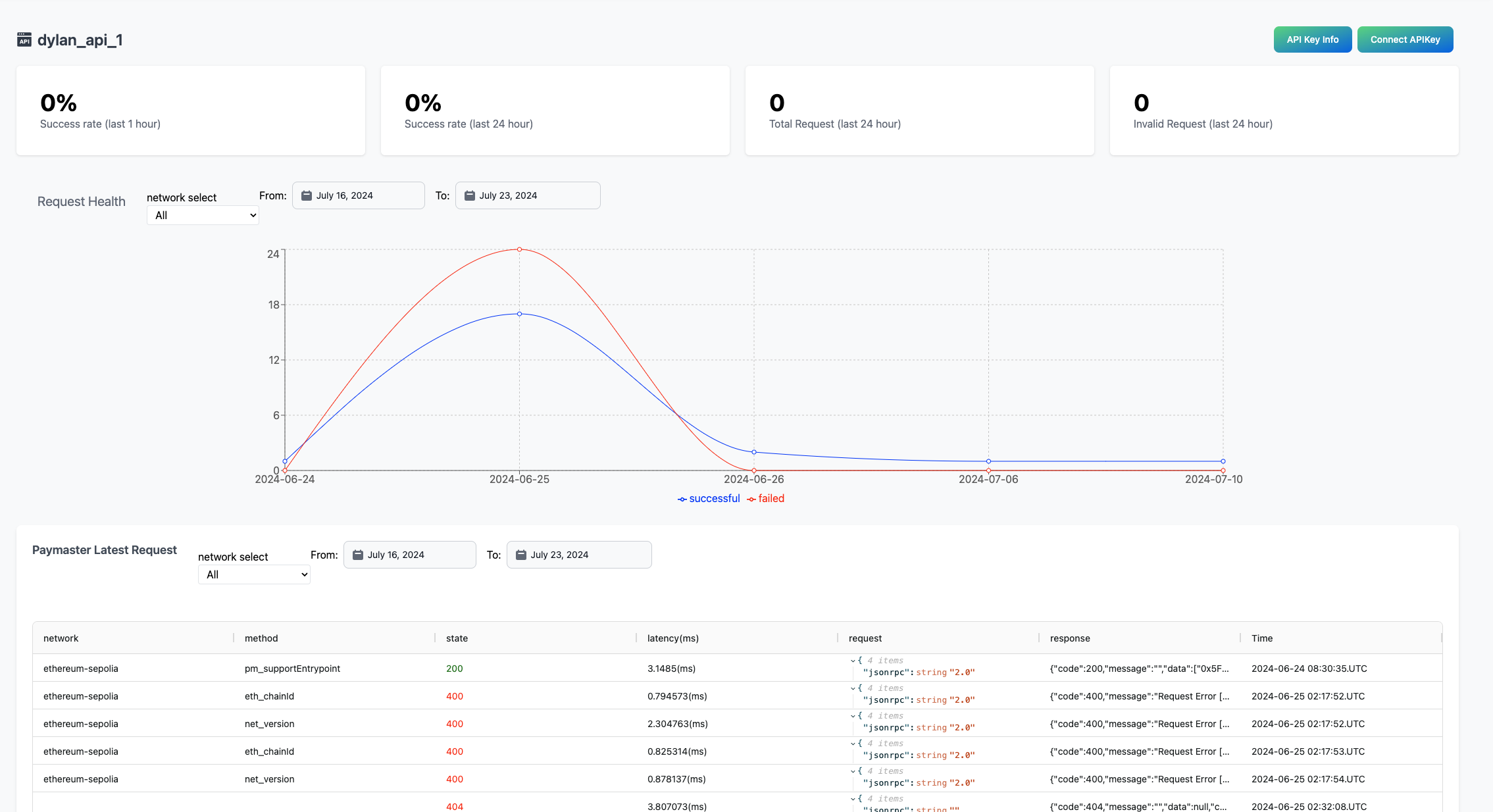This screenshot has width=1493, height=812.
Task: Click the Request Health heading
Action: pyautogui.click(x=82, y=201)
